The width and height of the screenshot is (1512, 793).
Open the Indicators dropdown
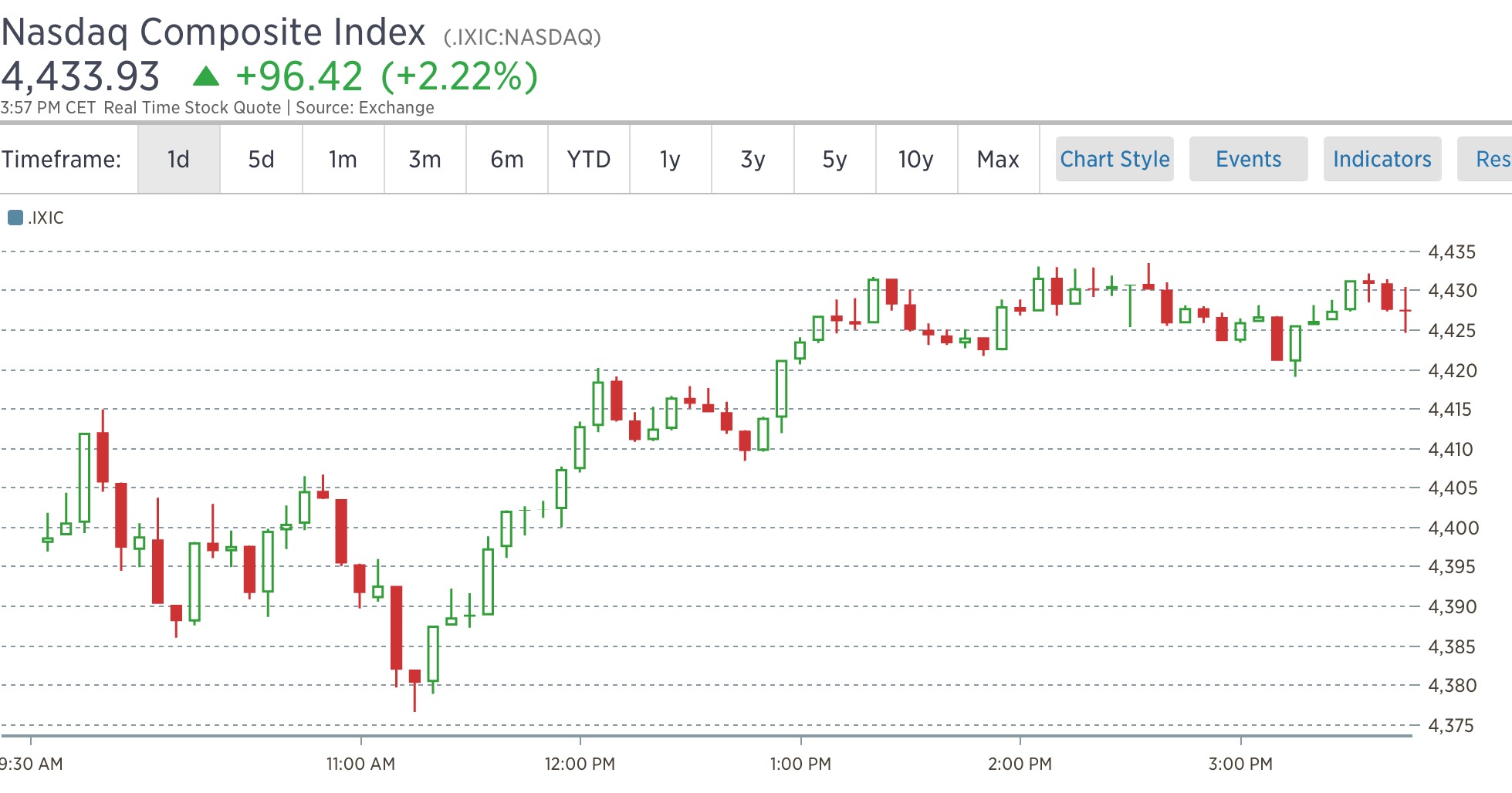(x=1382, y=159)
